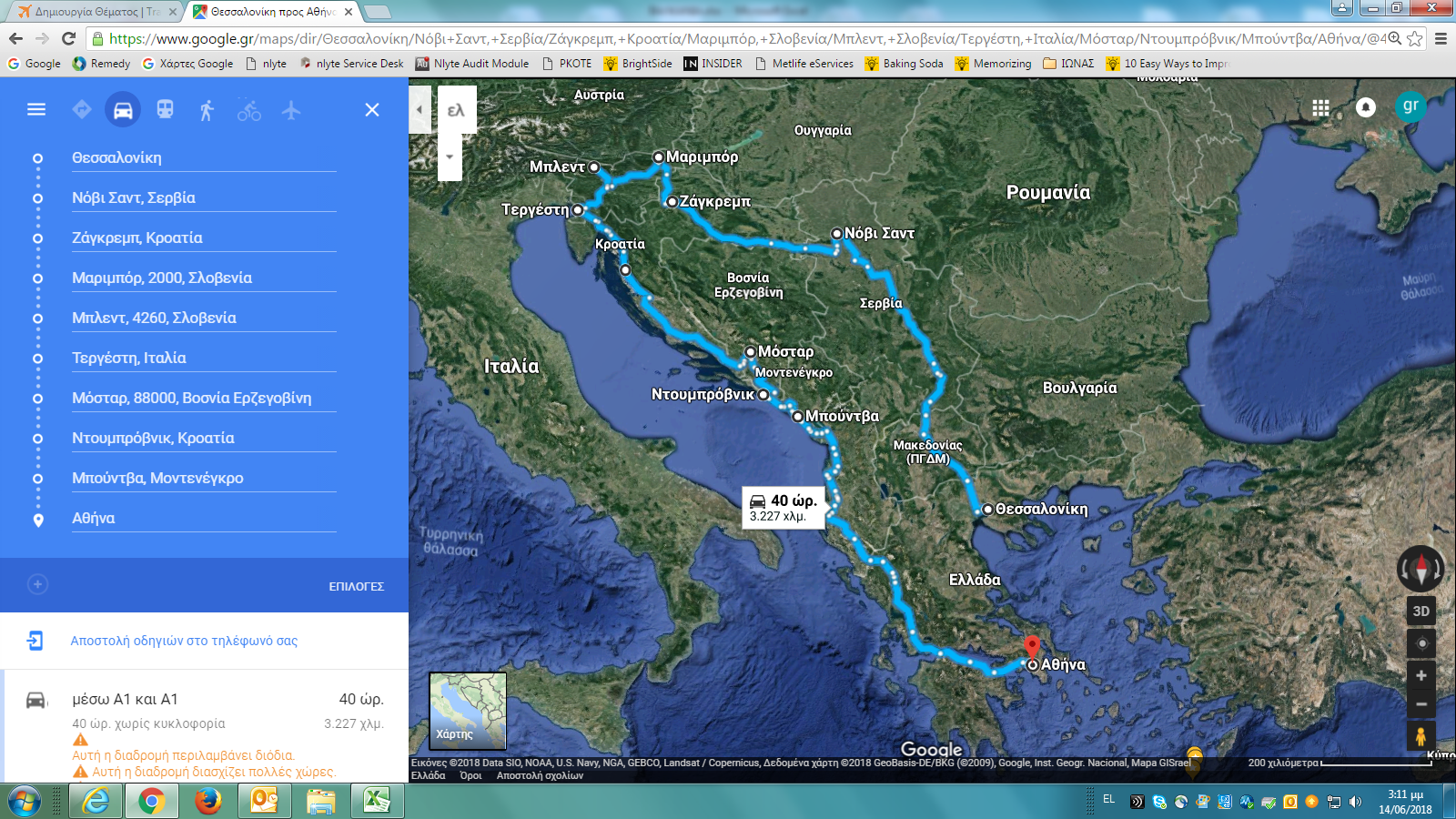This screenshot has width=1456, height=819.
Task: Go back with the browser back arrow
Action: point(15,38)
